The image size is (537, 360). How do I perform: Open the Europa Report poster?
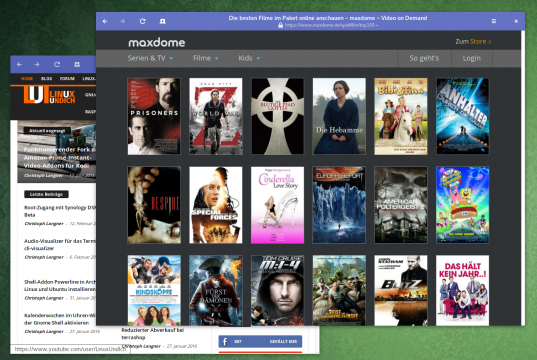[x=339, y=205]
